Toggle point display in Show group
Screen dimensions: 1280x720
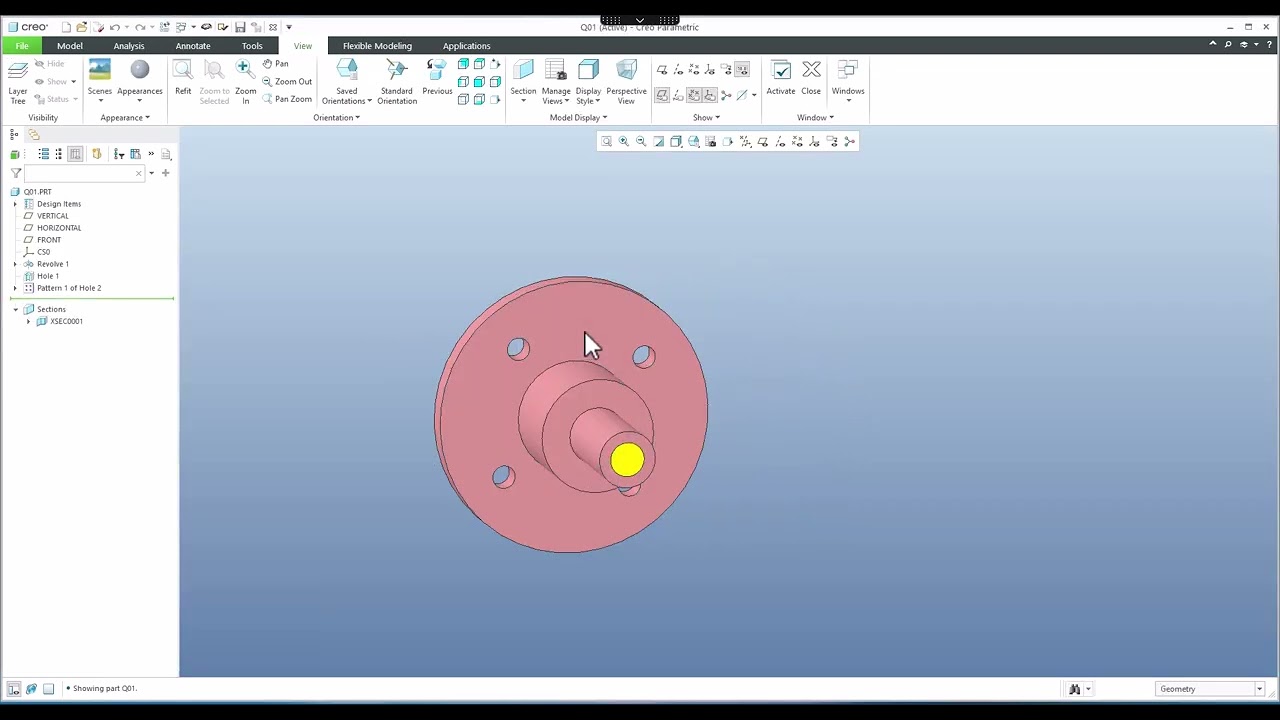(694, 70)
